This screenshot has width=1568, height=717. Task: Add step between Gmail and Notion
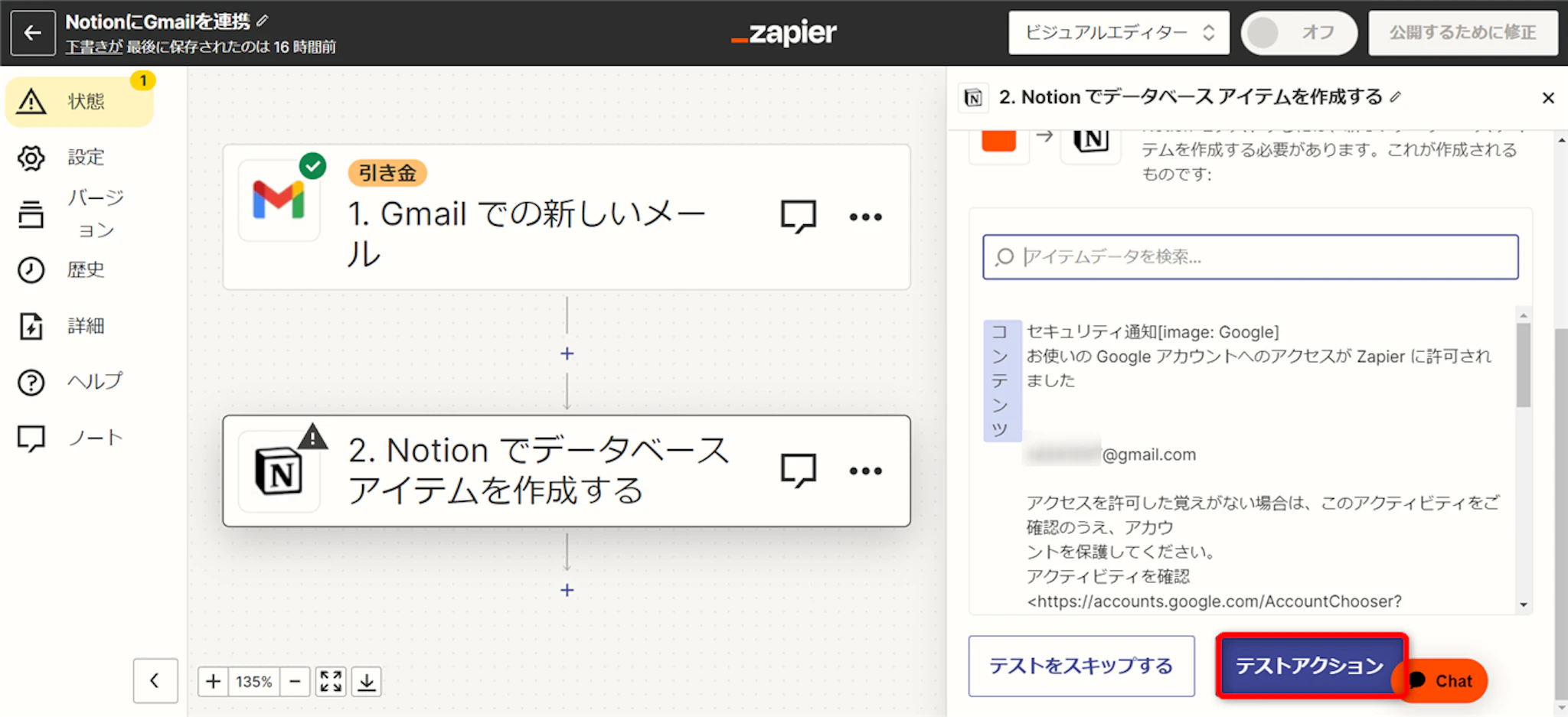567,354
